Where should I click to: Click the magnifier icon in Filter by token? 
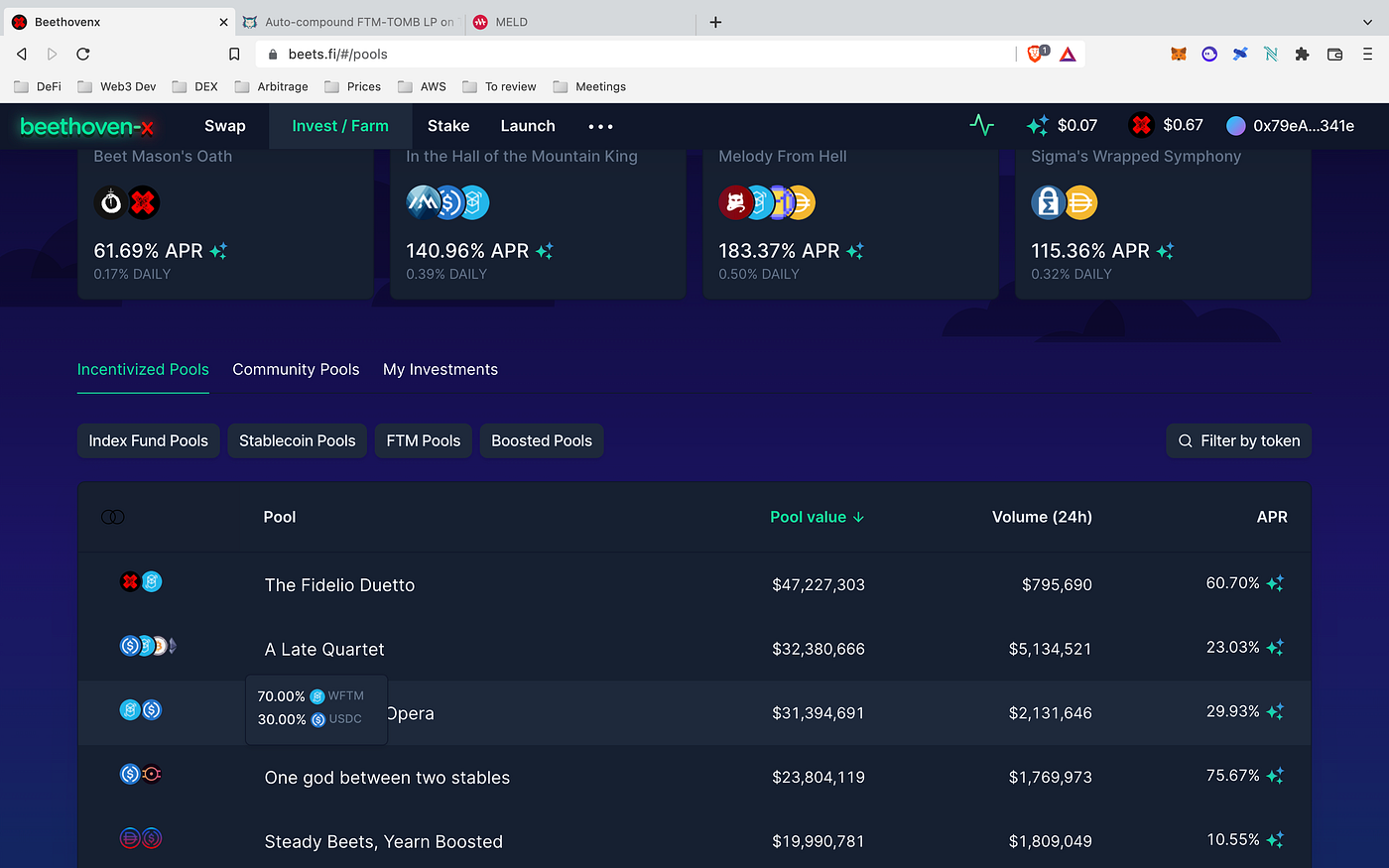(x=1186, y=441)
